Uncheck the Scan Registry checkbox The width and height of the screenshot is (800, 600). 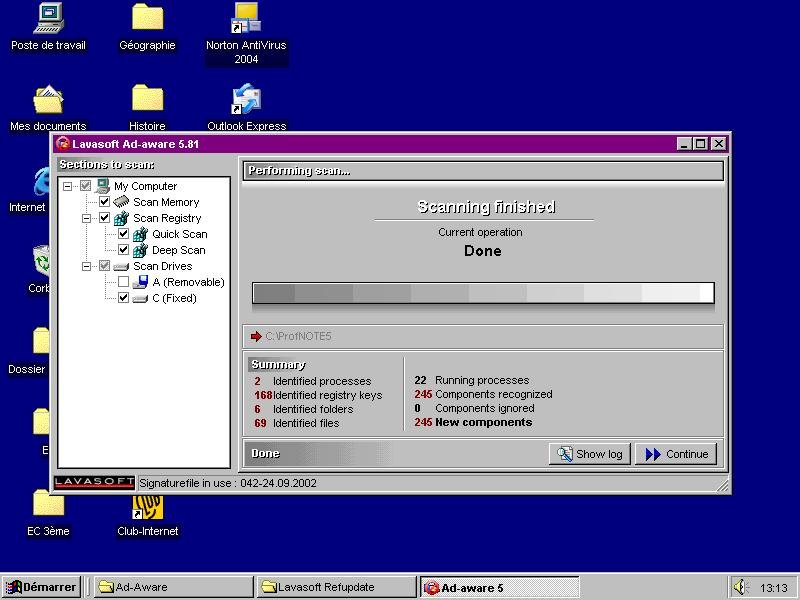coord(105,218)
